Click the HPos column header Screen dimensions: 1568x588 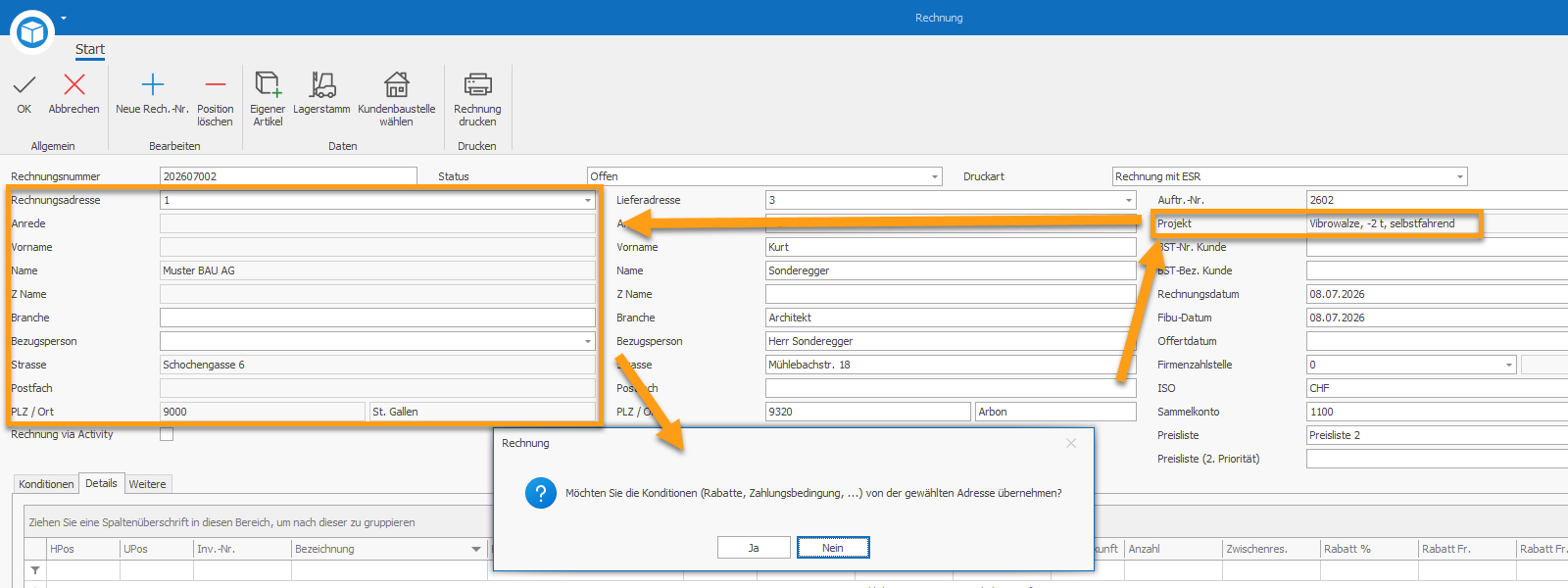(x=83, y=549)
